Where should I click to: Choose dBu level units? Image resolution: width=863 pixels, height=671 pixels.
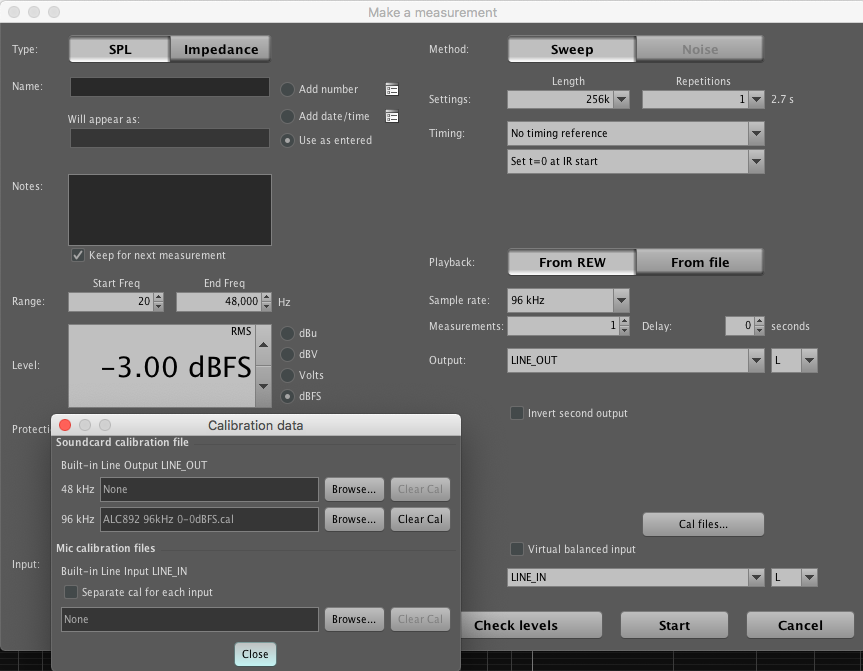(x=287, y=333)
